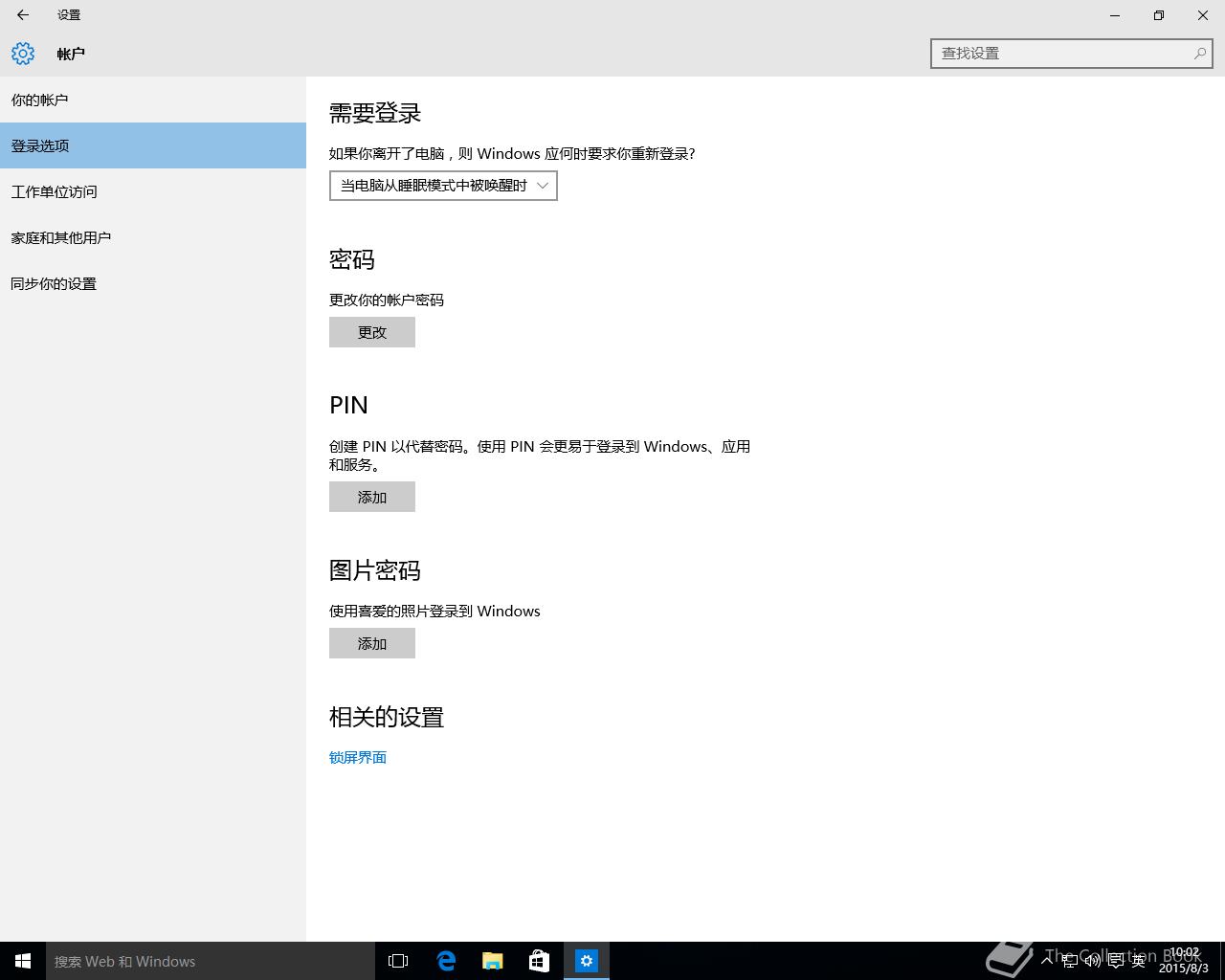Open Task View from the taskbar
The width and height of the screenshot is (1225, 980).
[x=398, y=961]
